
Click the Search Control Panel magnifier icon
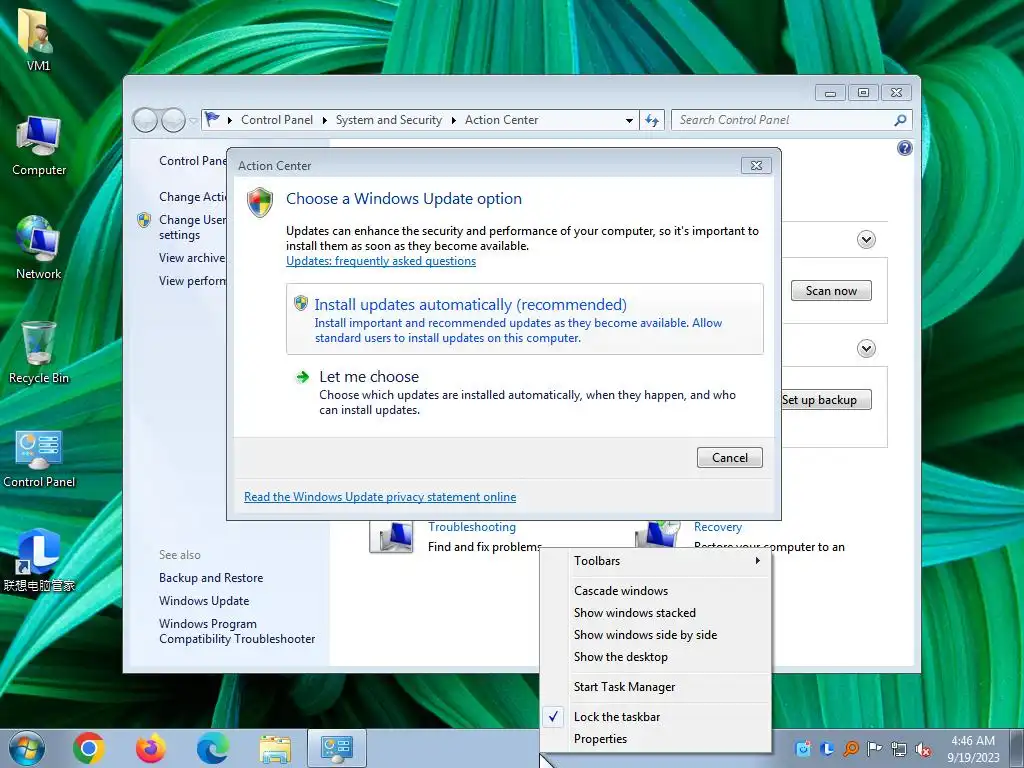(900, 120)
